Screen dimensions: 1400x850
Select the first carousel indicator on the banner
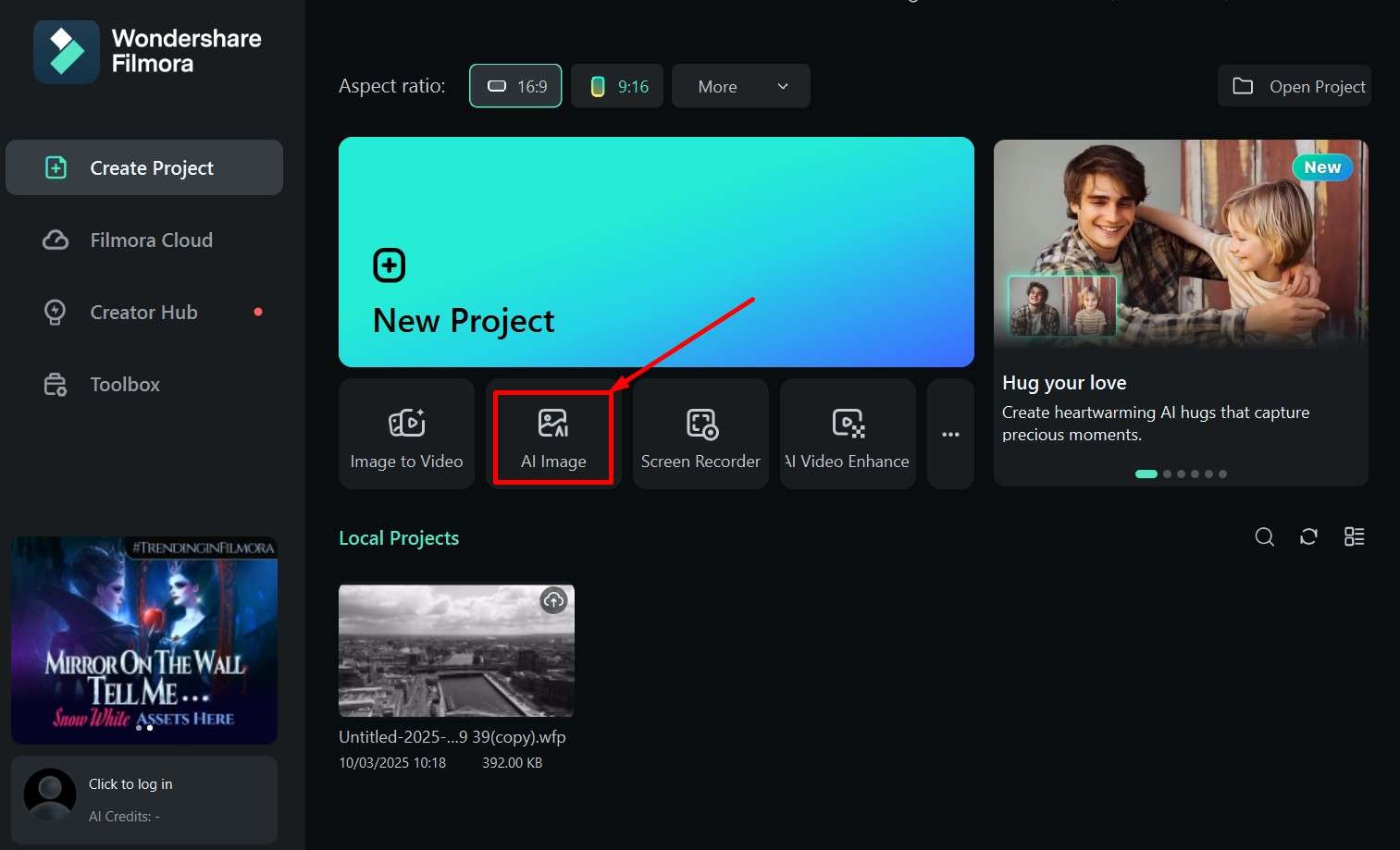click(1146, 474)
